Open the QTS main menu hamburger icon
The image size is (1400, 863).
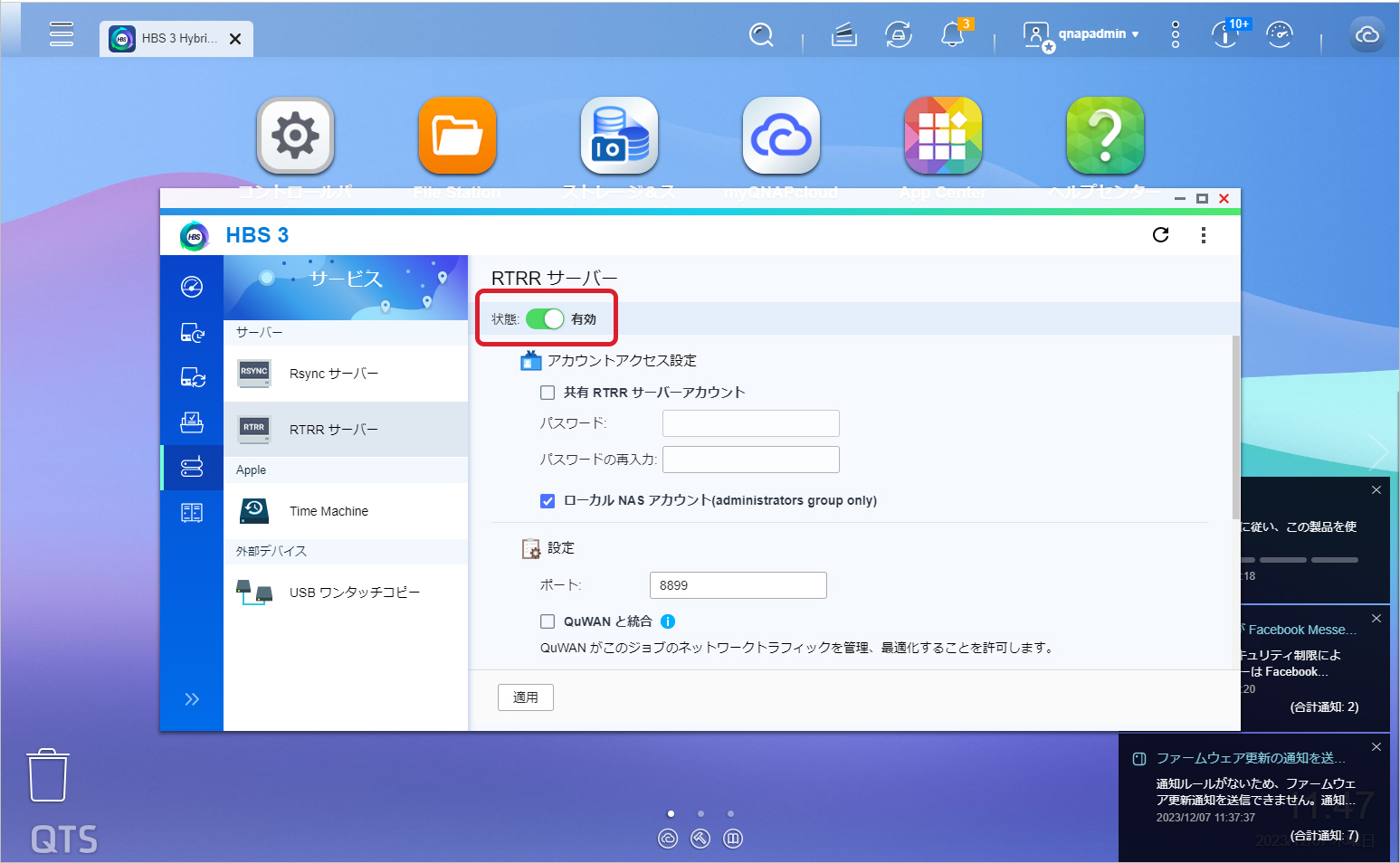[x=62, y=34]
